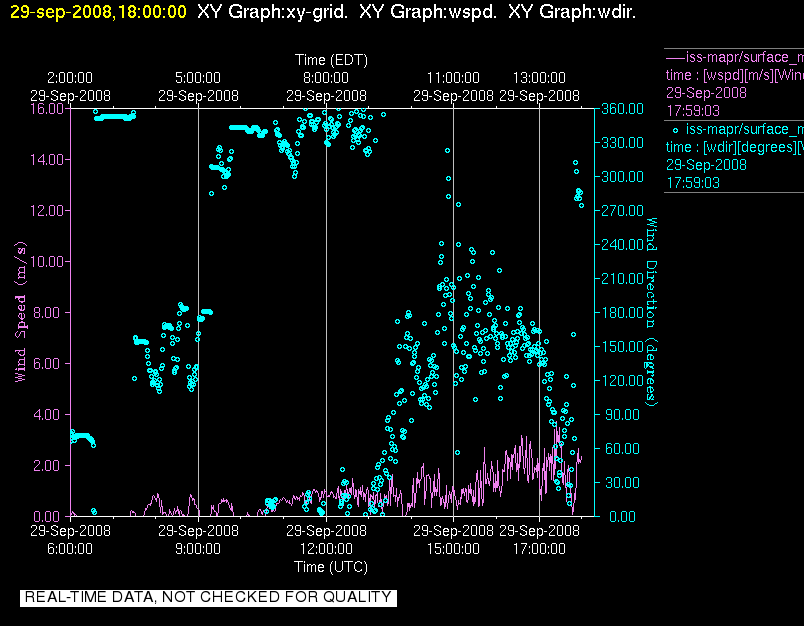
Task: Click the 360.00 wind direction axis value
Action: point(622,109)
